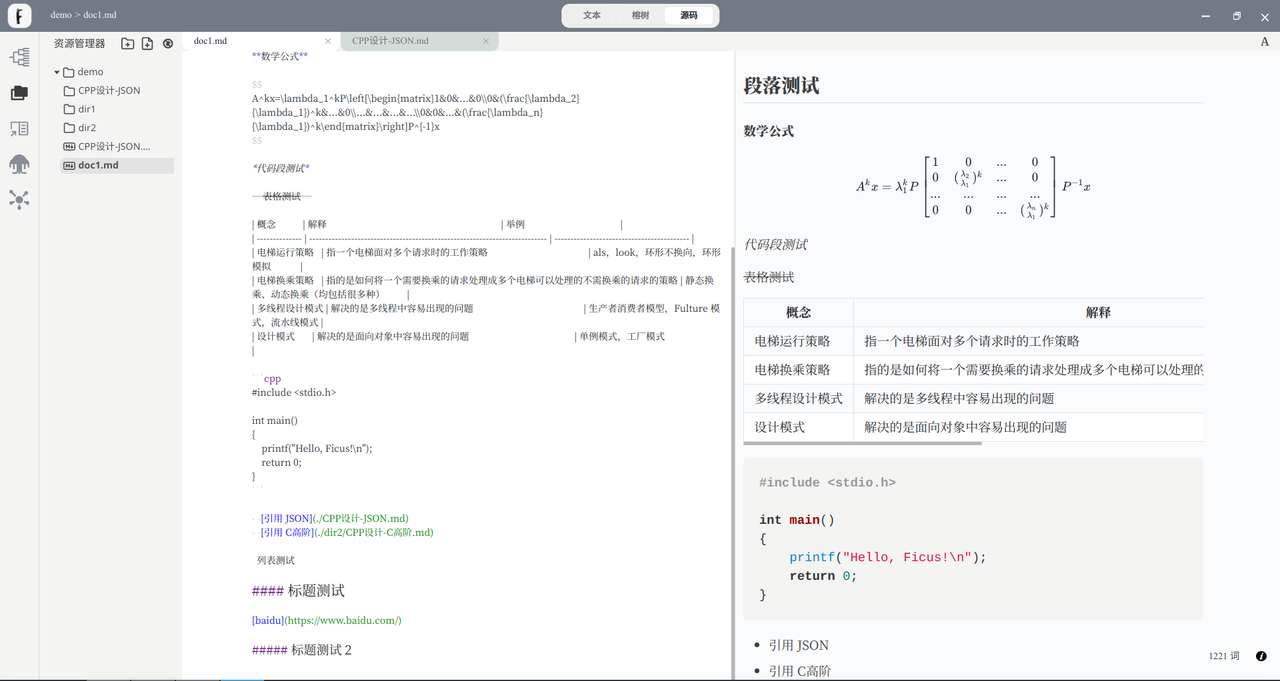Open CPP设计-JSON.... markdown file in tree
Screen dimensions: 1280x681
[114, 146]
